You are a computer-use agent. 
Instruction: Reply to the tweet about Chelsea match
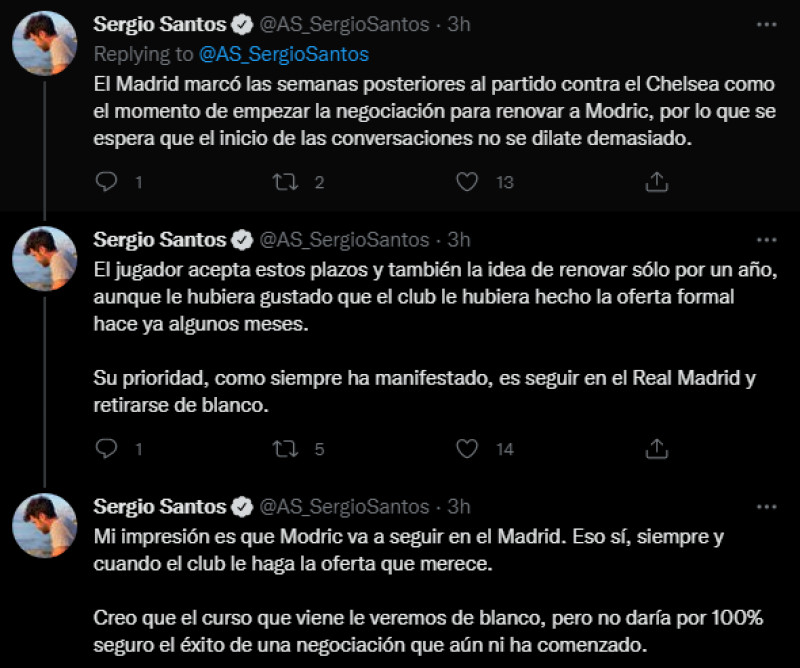pyautogui.click(x=106, y=181)
